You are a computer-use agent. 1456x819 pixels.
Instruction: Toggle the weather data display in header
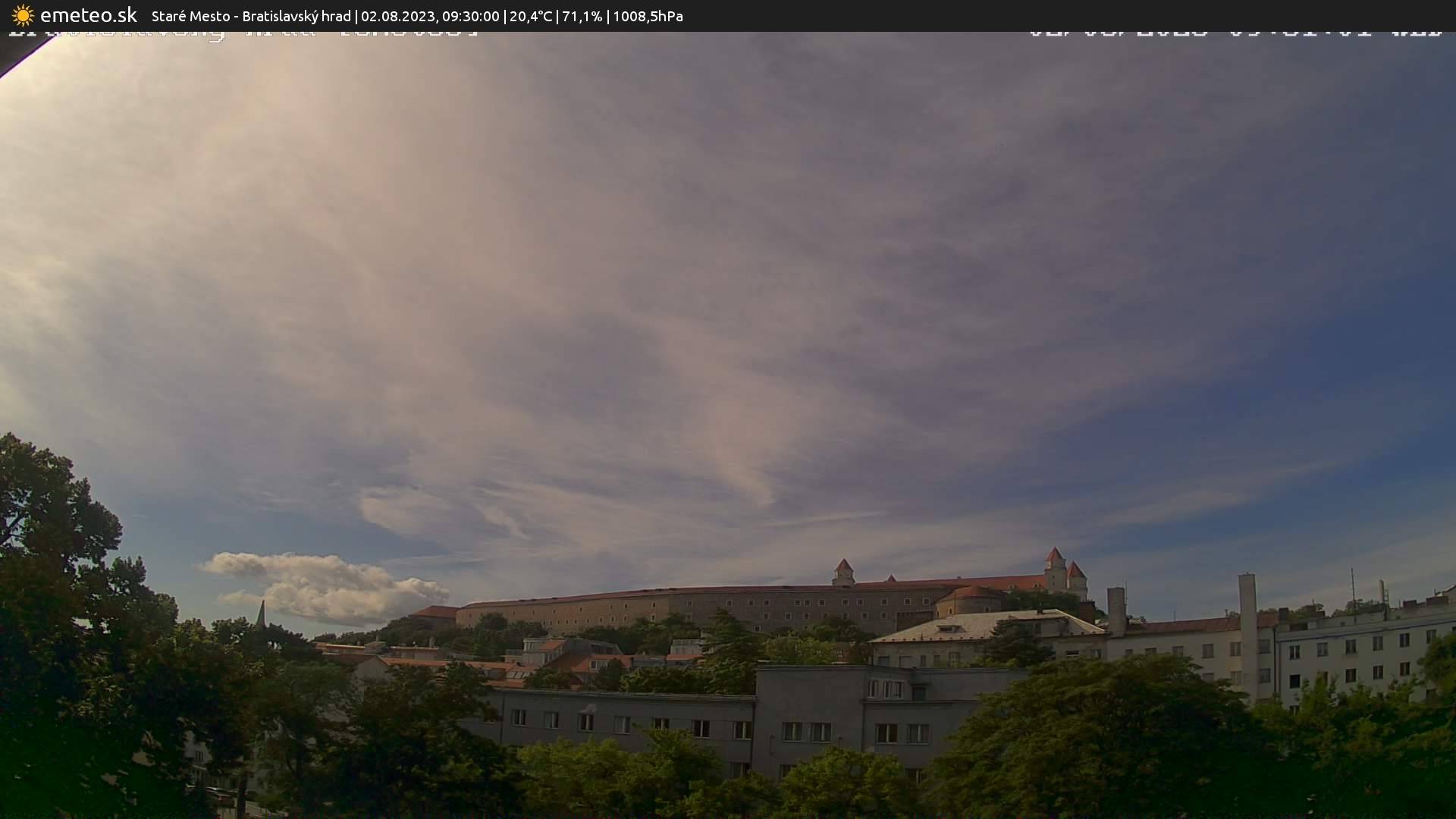tap(591, 15)
